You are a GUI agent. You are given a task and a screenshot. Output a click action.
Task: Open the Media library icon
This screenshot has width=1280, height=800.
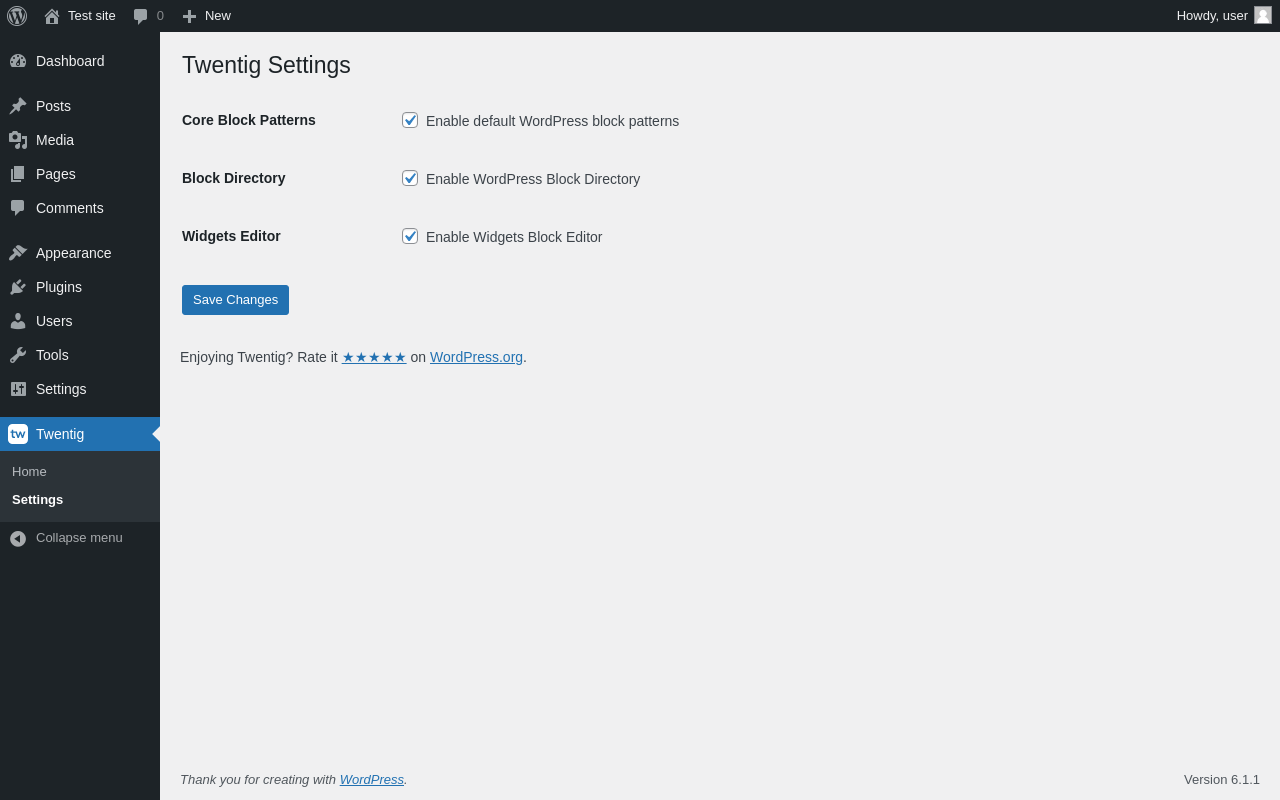(18, 140)
